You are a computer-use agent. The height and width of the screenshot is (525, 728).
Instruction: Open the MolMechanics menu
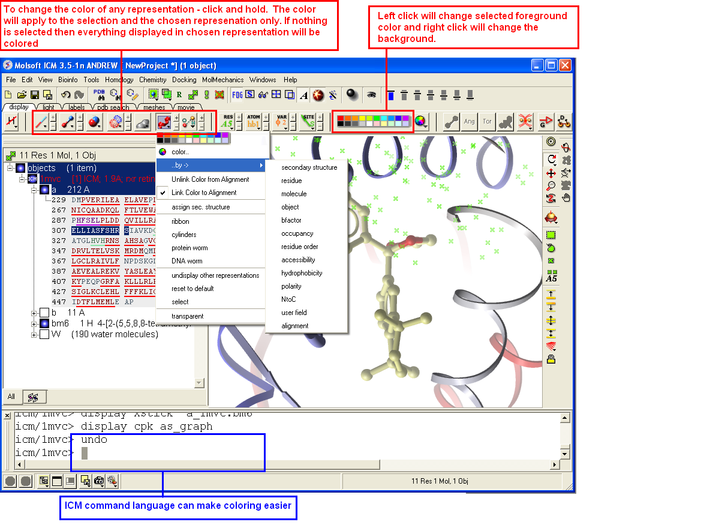click(x=223, y=80)
